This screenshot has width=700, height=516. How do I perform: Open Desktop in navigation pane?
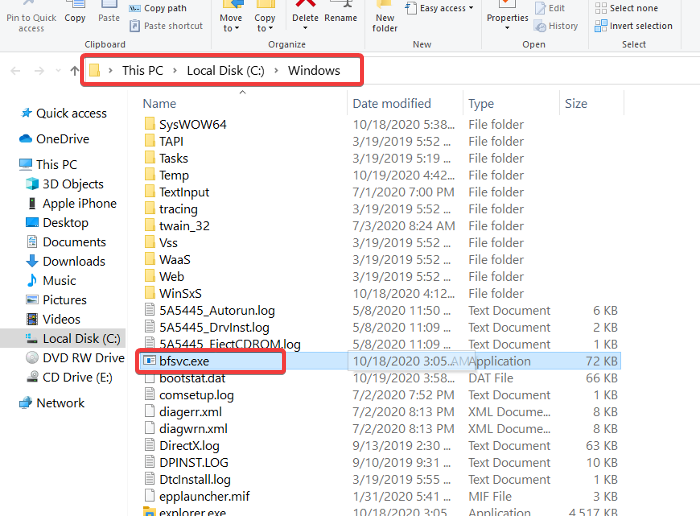coord(57,223)
